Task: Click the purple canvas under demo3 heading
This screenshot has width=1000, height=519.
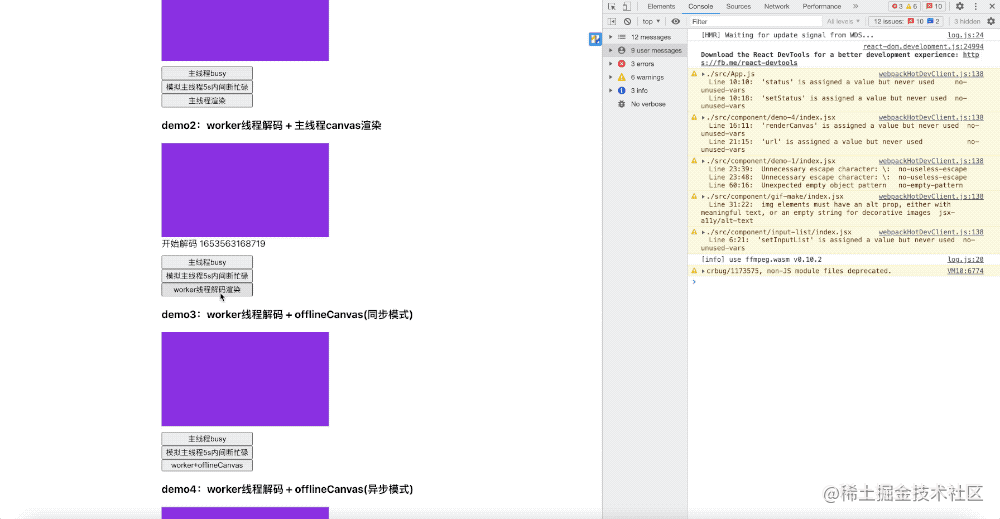Action: (245, 379)
